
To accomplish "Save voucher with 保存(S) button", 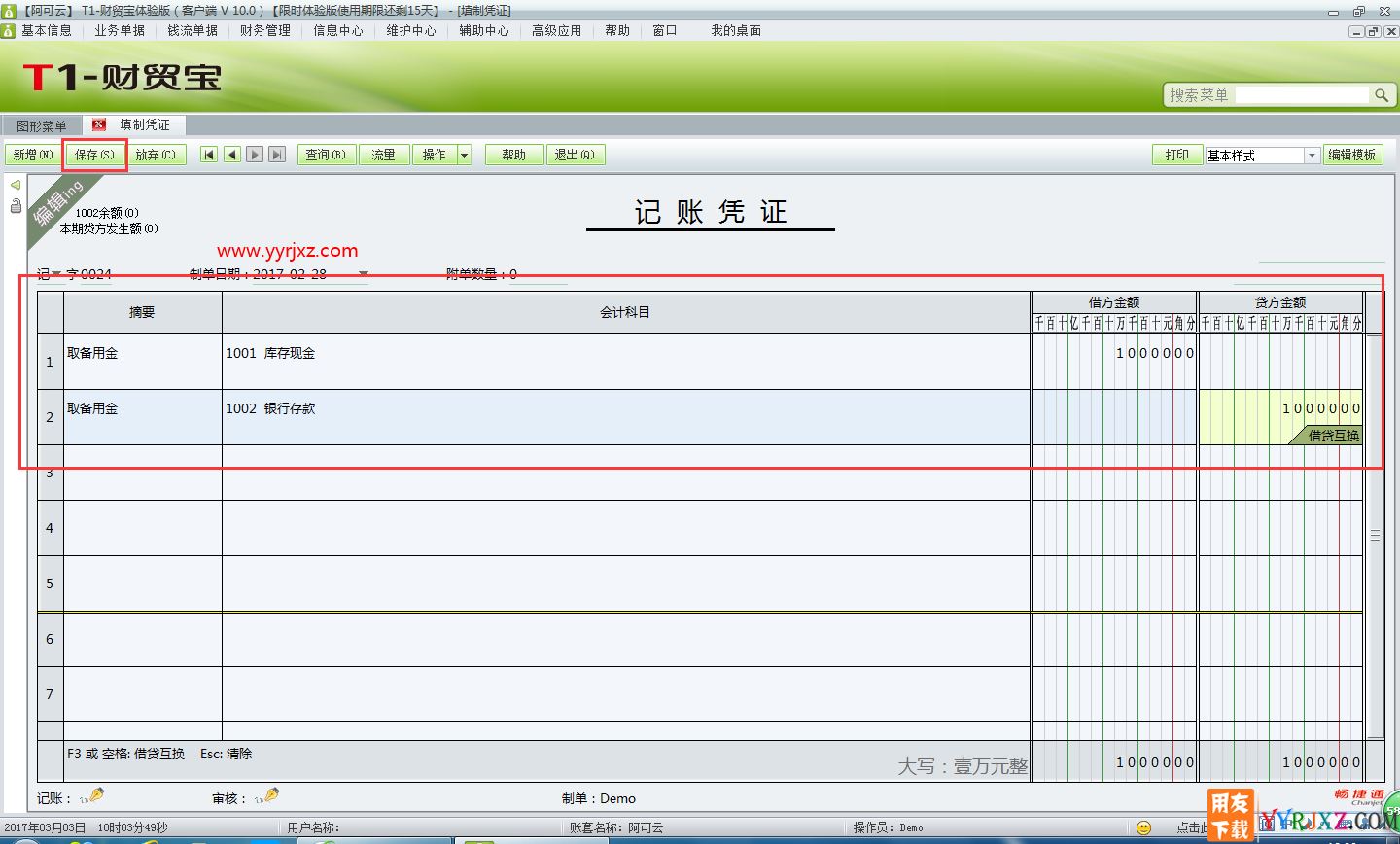I will [94, 155].
